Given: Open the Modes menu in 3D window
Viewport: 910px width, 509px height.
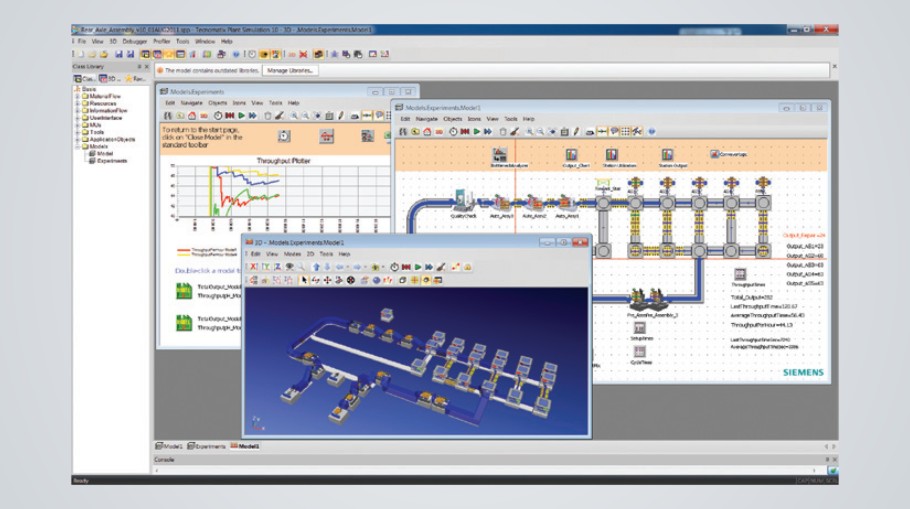Looking at the screenshot, I should pyautogui.click(x=292, y=254).
